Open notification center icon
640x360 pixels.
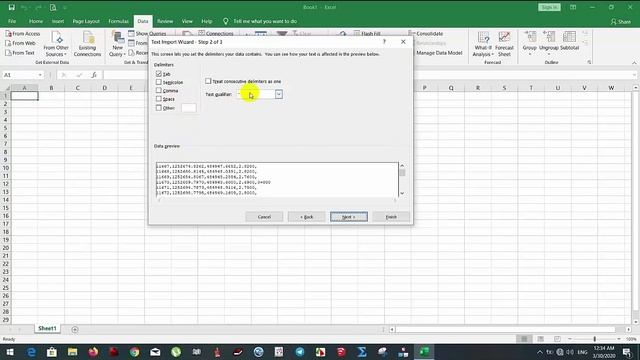[x=627, y=352]
